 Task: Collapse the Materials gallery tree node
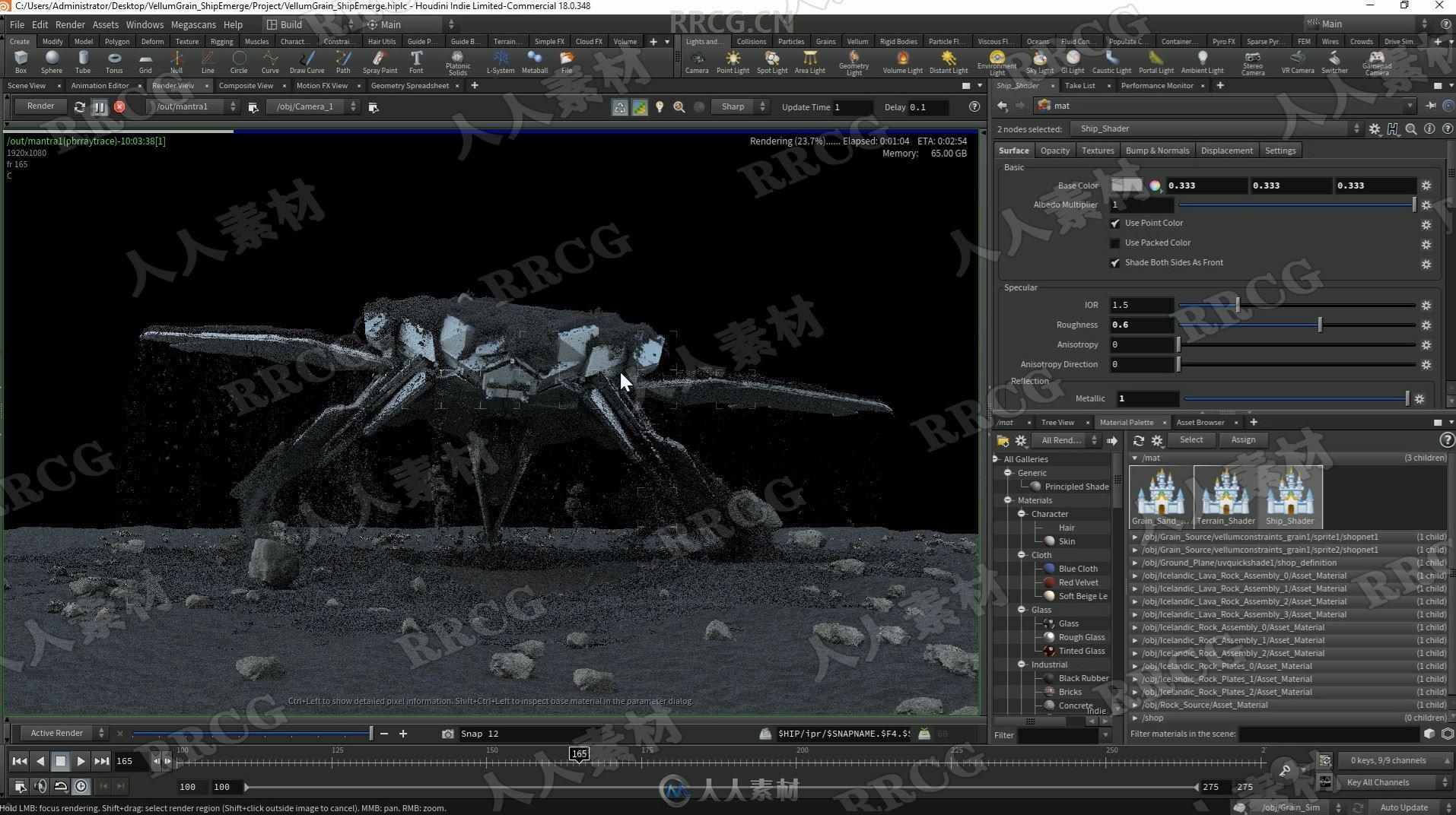point(1008,500)
